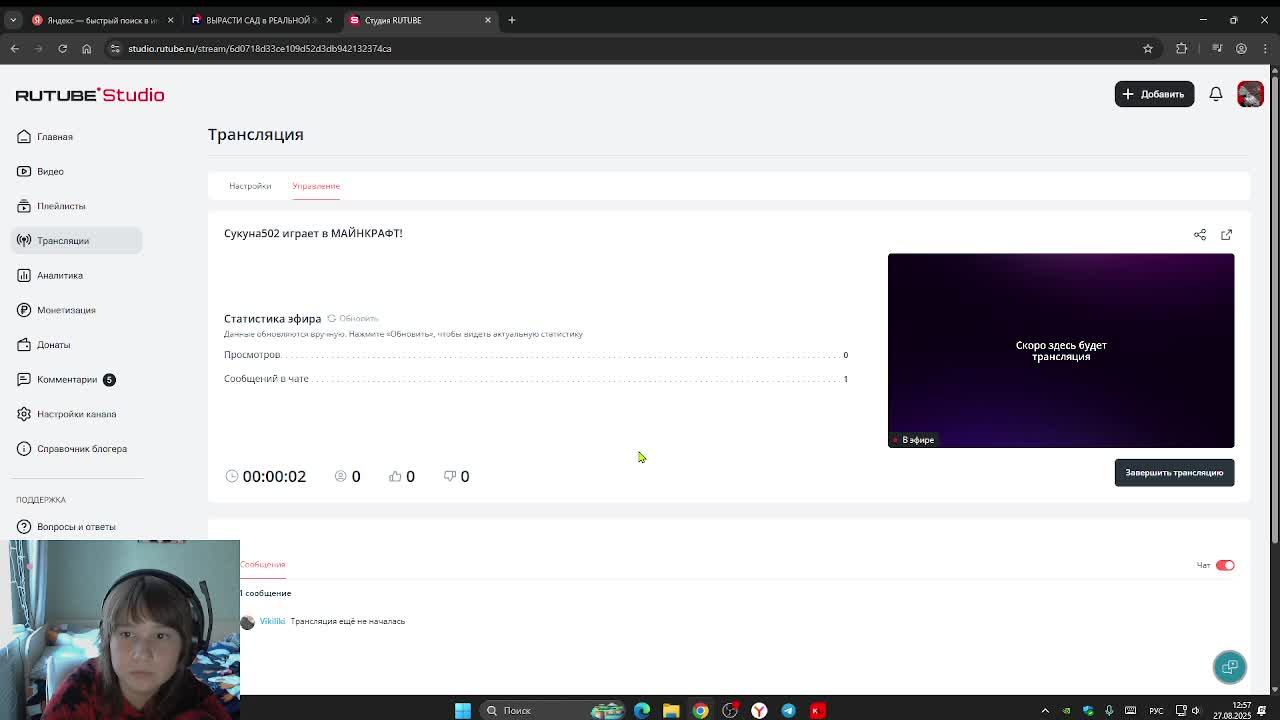Reload the page
The width and height of the screenshot is (1280, 720).
tap(62, 48)
